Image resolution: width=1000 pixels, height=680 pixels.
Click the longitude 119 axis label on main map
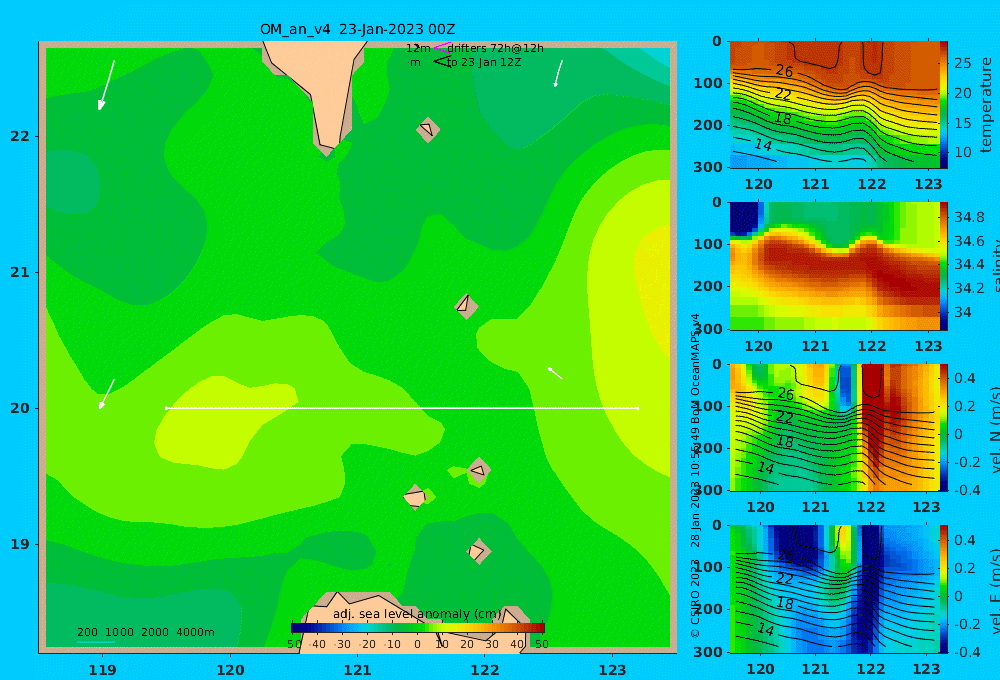tap(102, 670)
